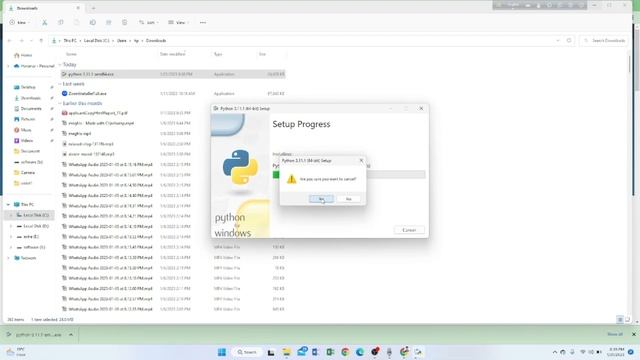The height and width of the screenshot is (360, 640).
Task: Select the ZoomInstallerFull.exe file
Action: (x=87, y=93)
